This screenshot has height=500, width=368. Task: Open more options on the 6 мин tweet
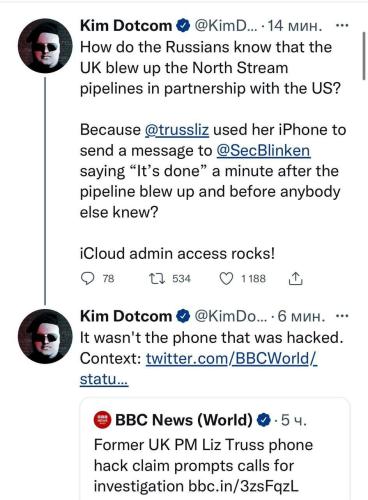tap(342, 316)
